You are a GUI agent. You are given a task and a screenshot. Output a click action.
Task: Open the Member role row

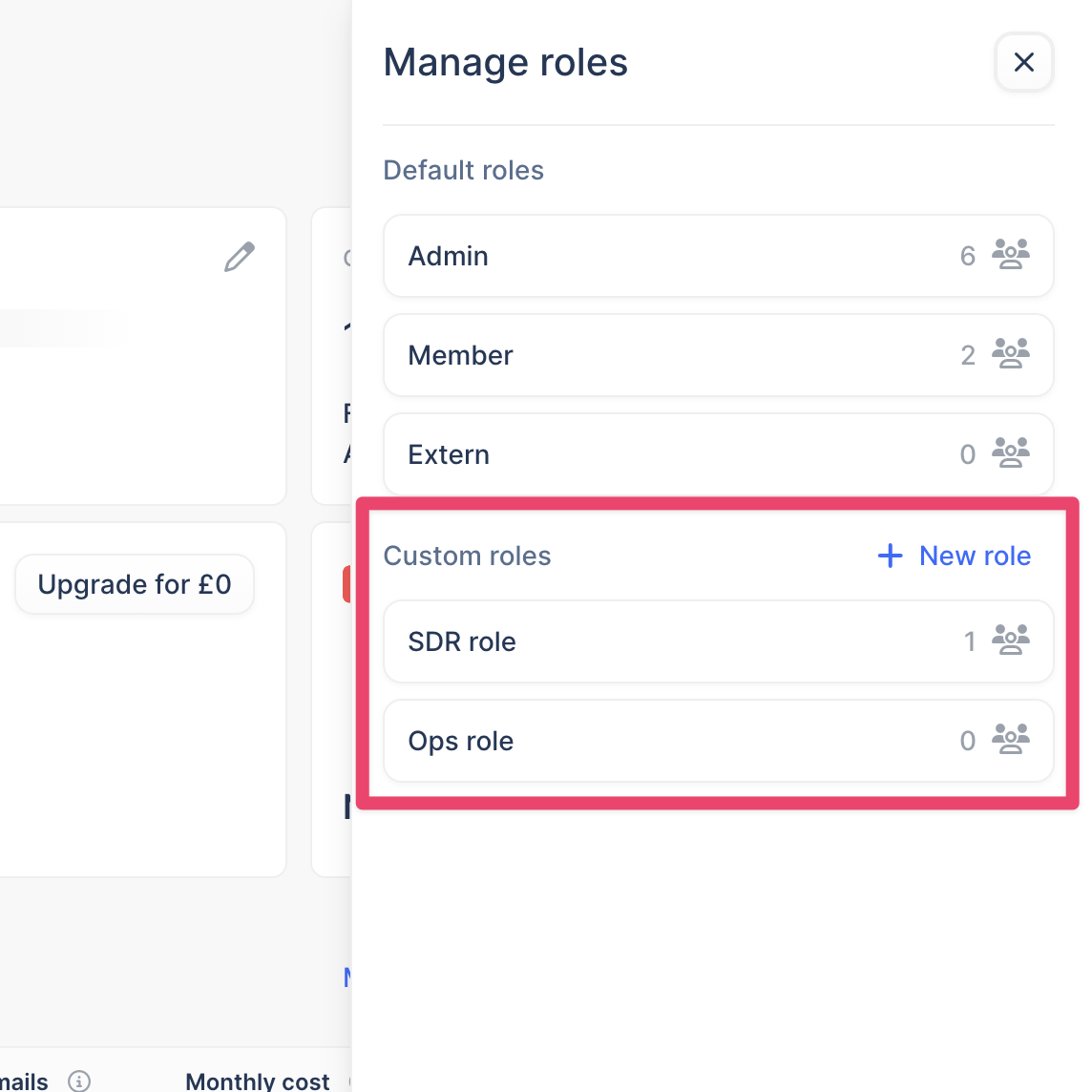pyautogui.click(x=668, y=355)
